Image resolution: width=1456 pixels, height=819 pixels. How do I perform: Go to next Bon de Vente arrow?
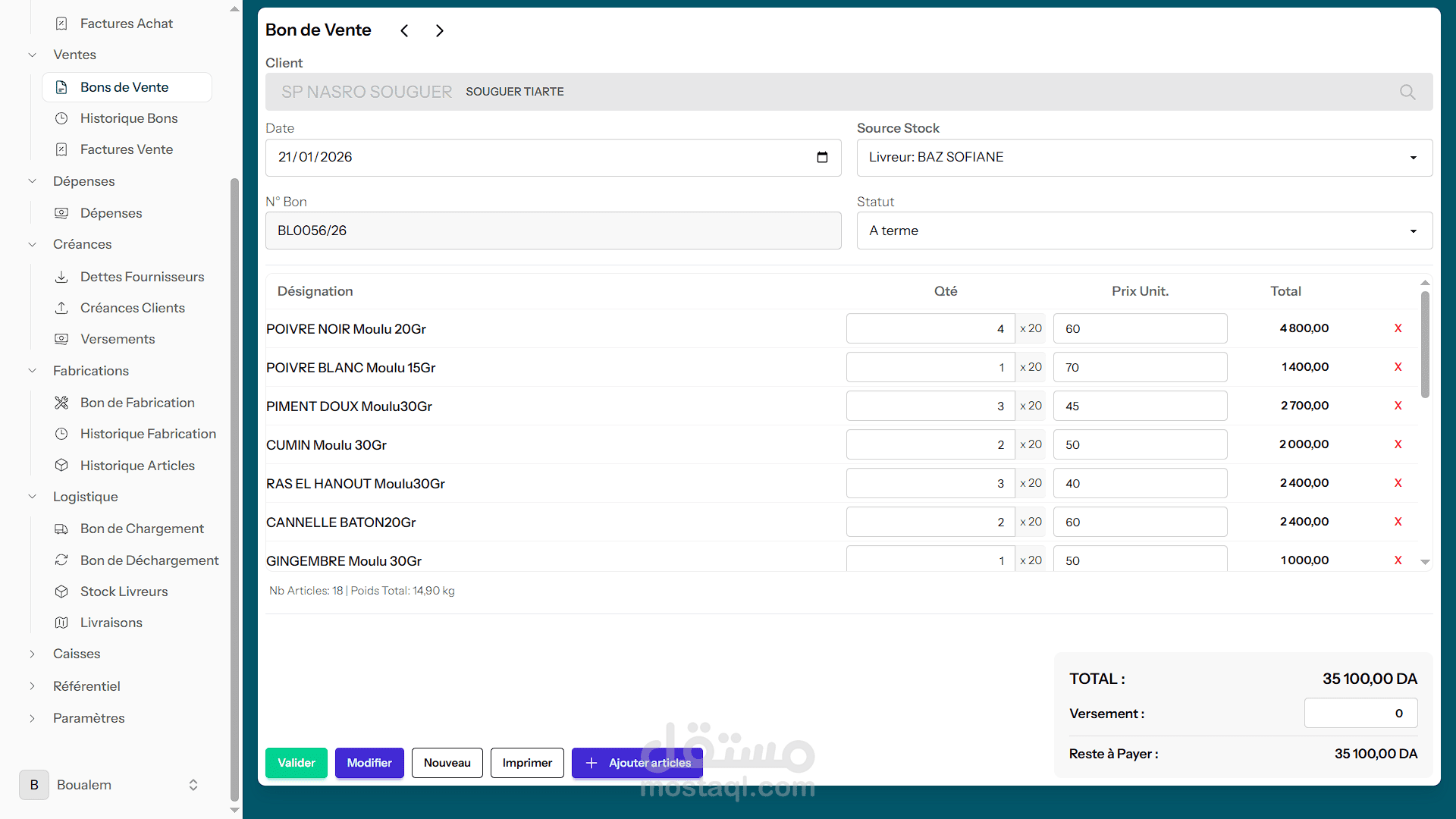(439, 30)
